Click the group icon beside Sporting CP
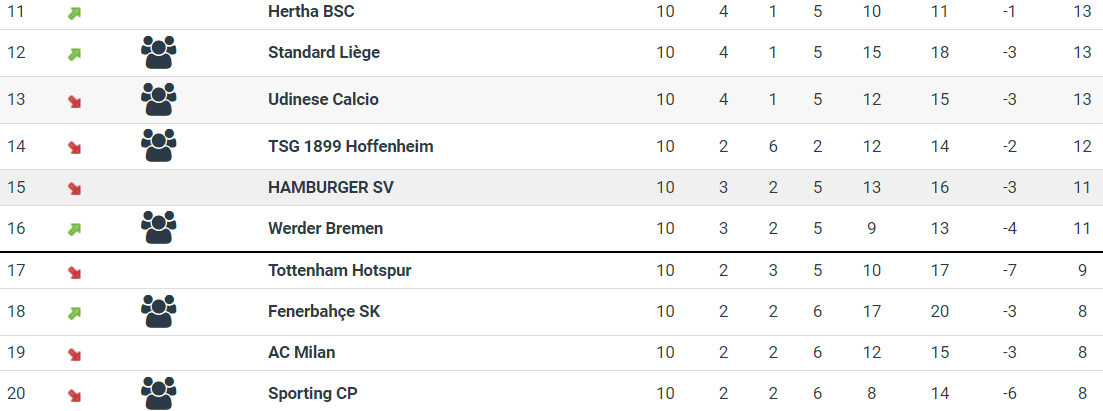Image resolution: width=1103 pixels, height=411 pixels. pos(159,393)
